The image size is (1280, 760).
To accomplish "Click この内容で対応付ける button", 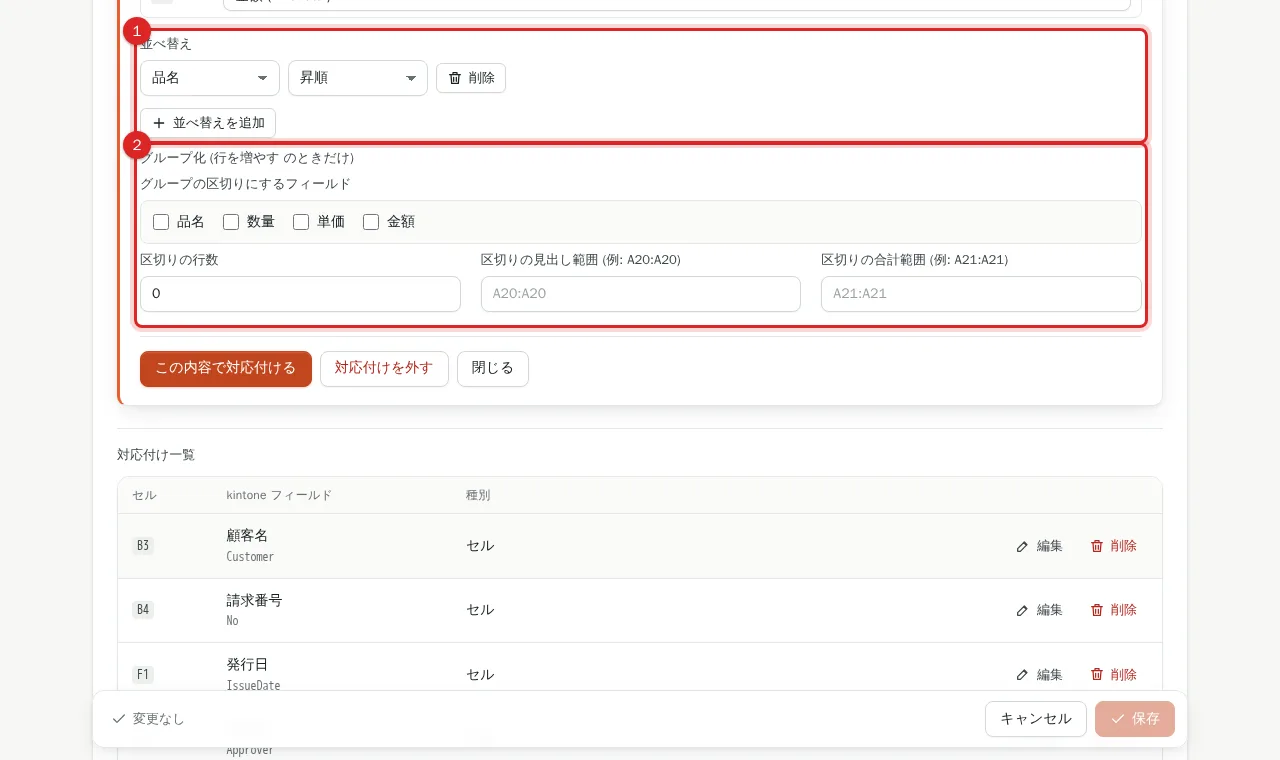I will coord(226,368).
